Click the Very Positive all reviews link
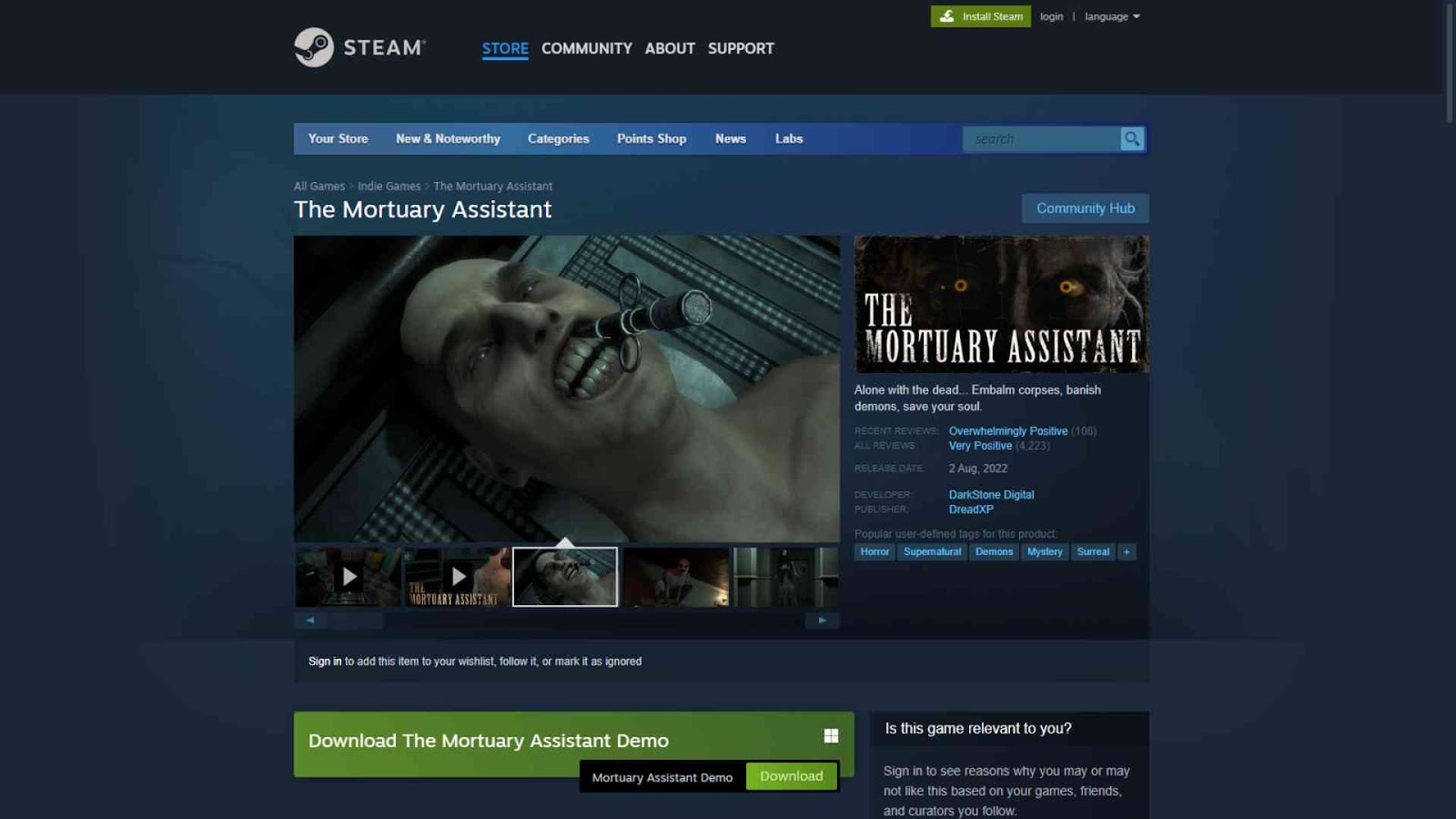 tap(980, 446)
